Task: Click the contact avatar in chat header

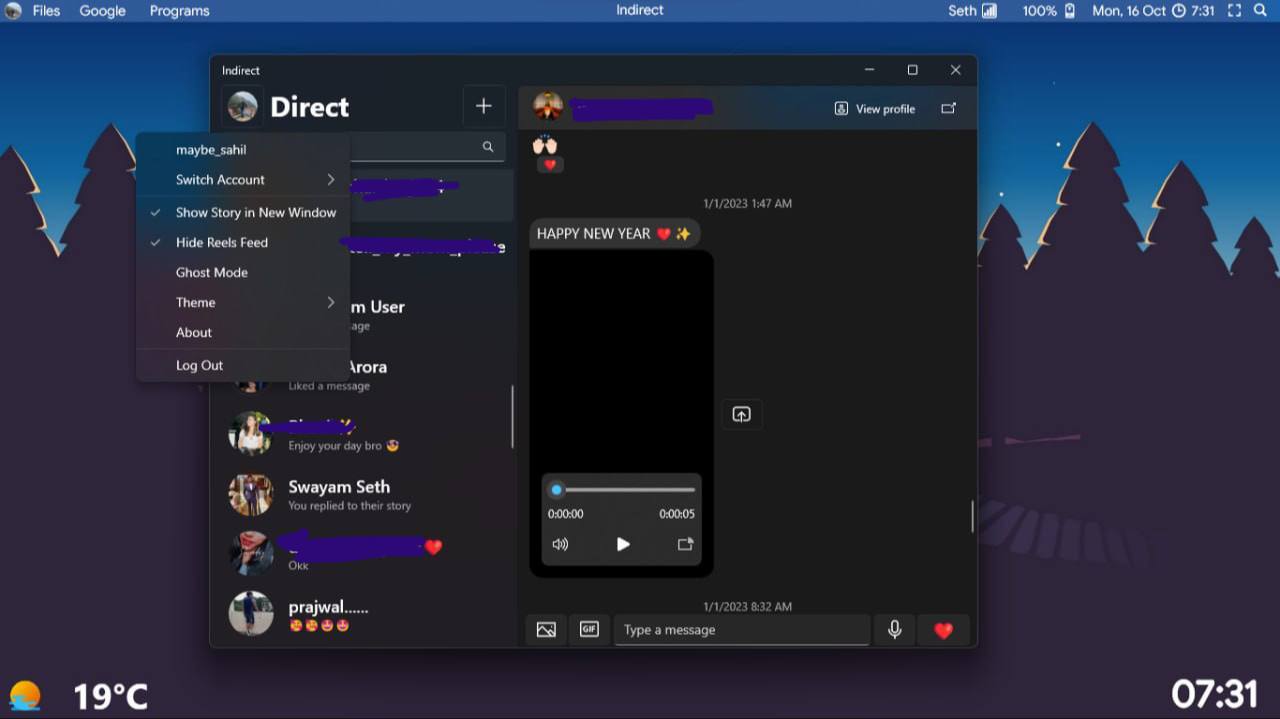Action: (548, 106)
